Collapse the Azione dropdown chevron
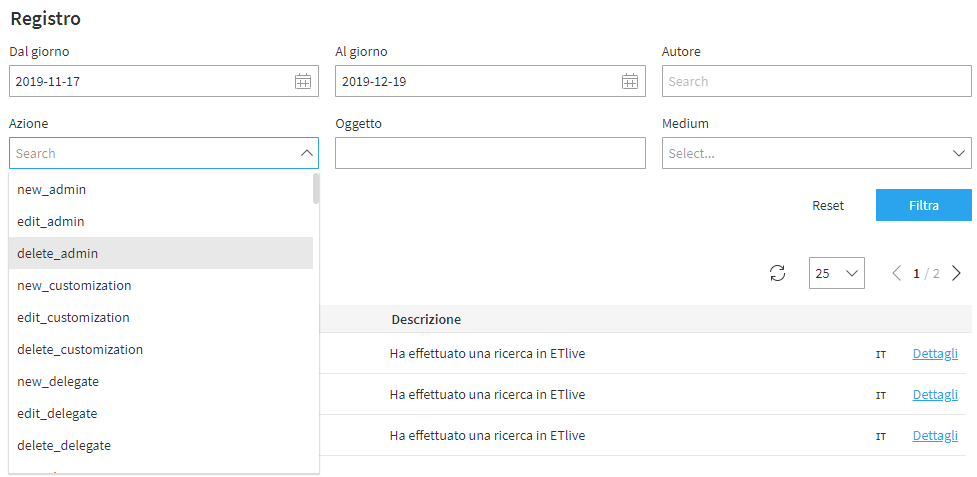Viewport: 977px width, 477px height. (x=306, y=153)
